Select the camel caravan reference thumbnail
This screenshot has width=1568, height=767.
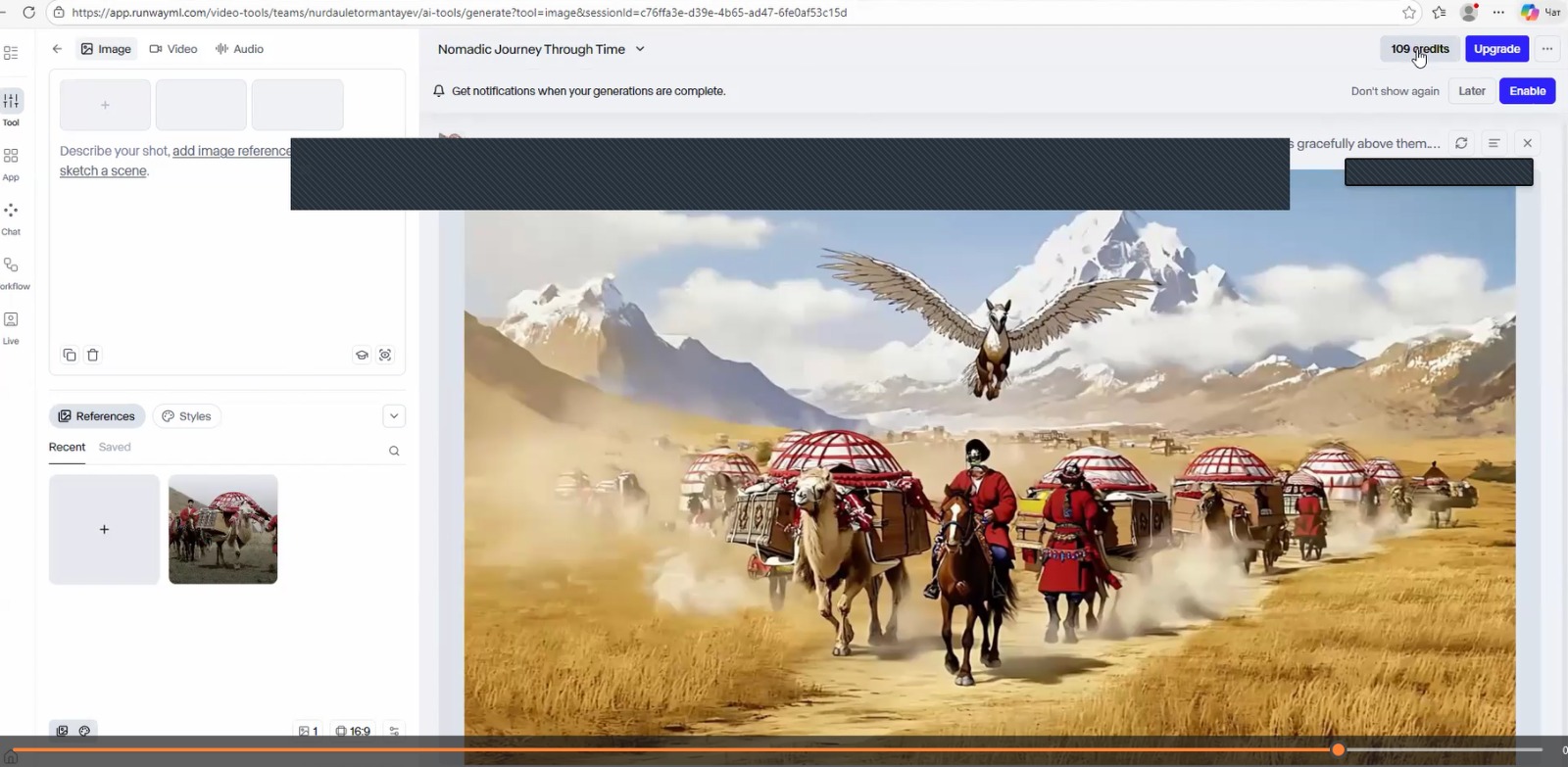point(223,529)
